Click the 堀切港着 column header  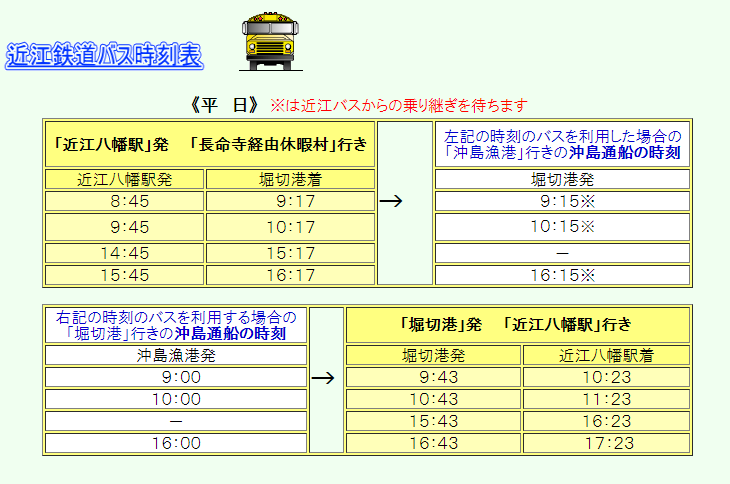click(x=291, y=179)
